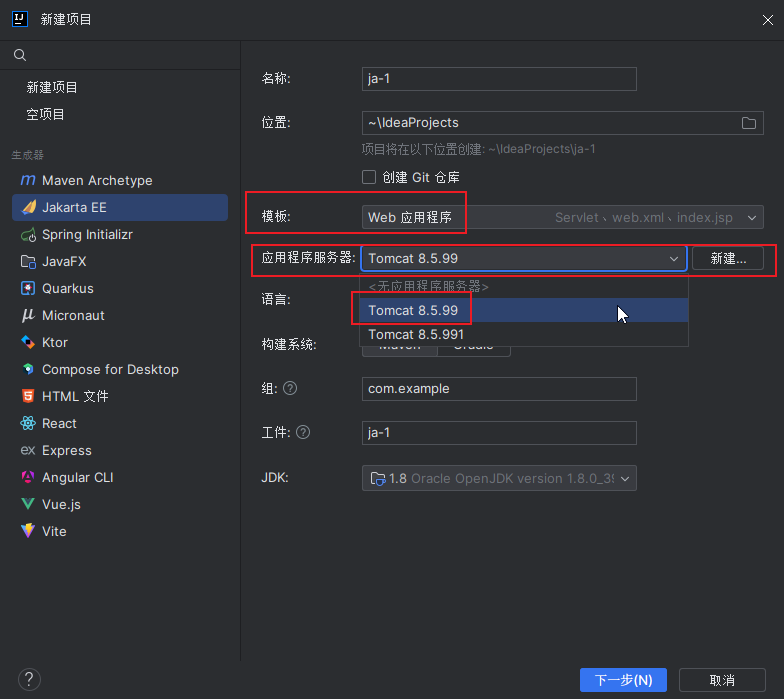The width and height of the screenshot is (784, 699).
Task: Click the Vue.js logo icon
Action: [28, 504]
